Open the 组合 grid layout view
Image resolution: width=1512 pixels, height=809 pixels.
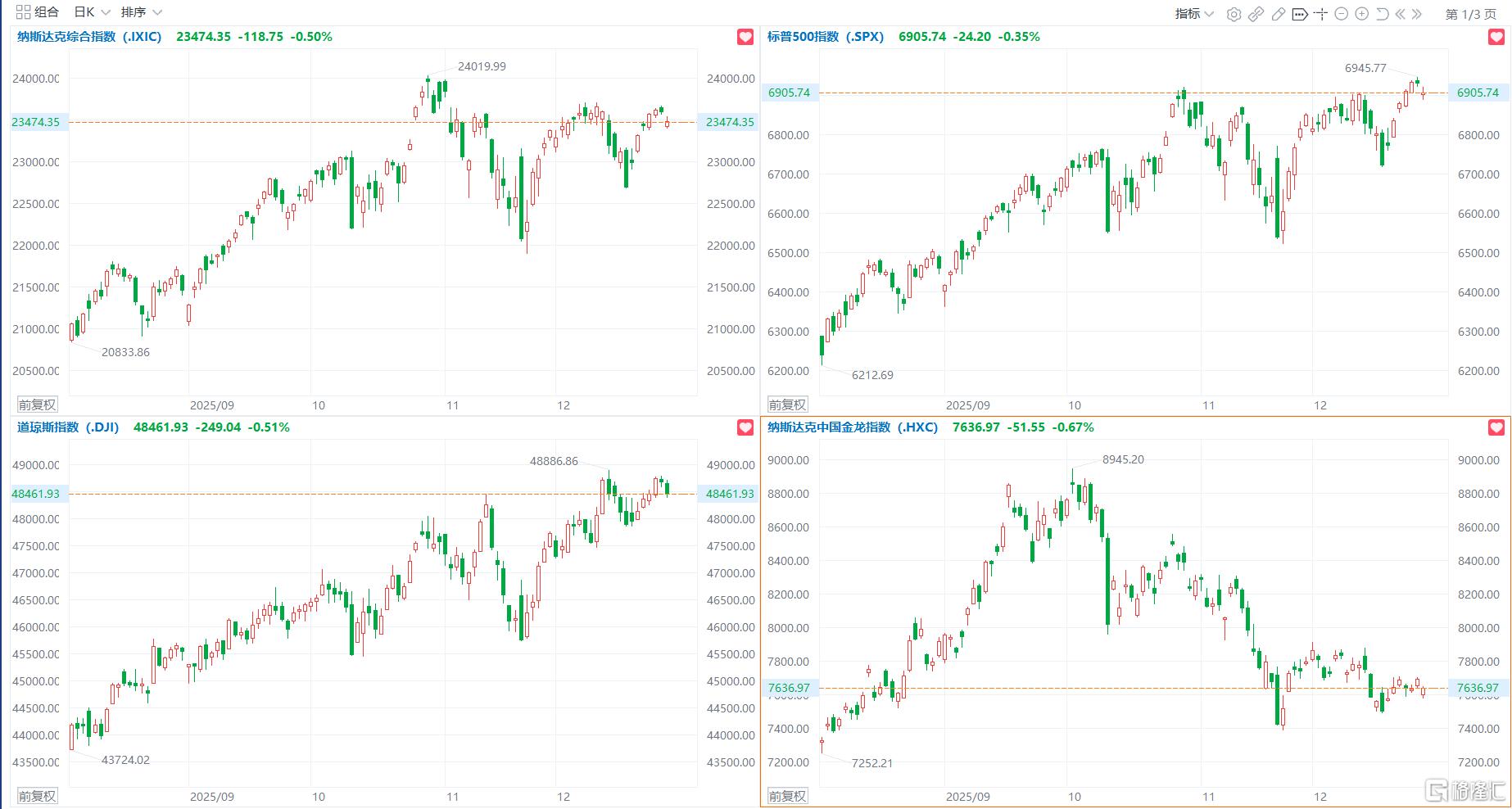pyautogui.click(x=38, y=12)
